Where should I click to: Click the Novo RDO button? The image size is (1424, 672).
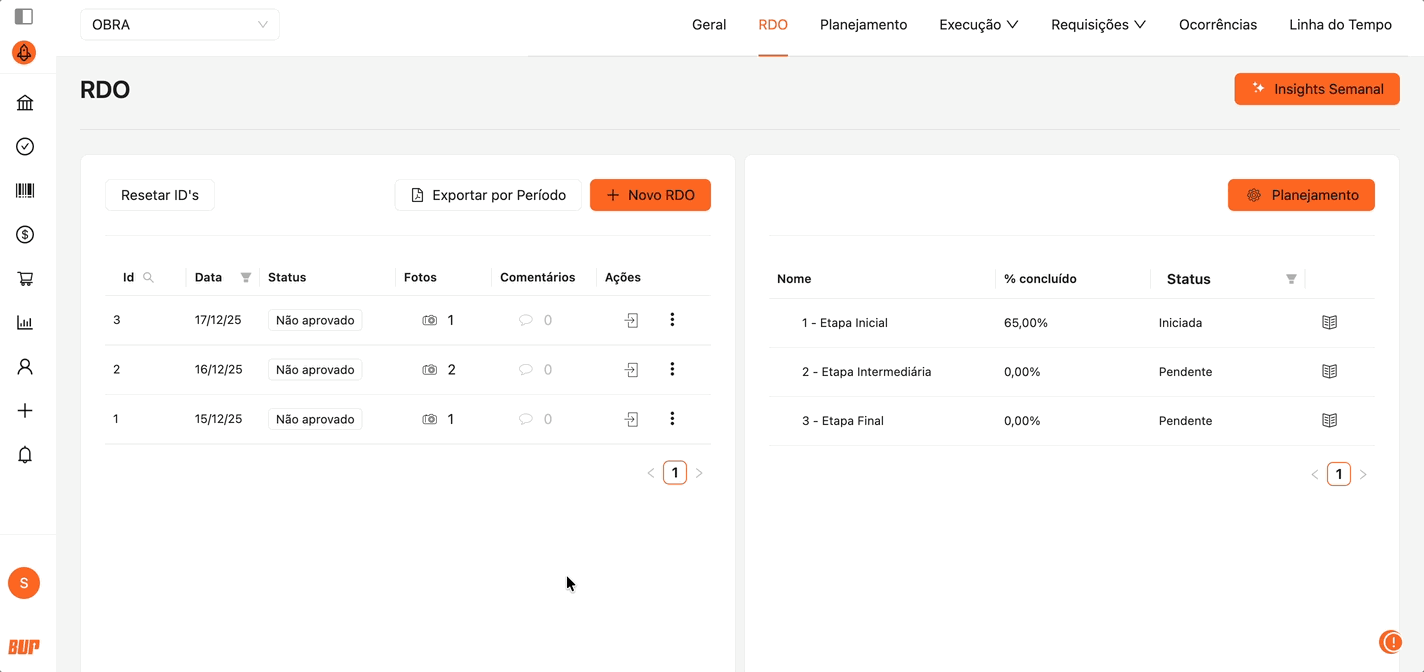point(650,195)
